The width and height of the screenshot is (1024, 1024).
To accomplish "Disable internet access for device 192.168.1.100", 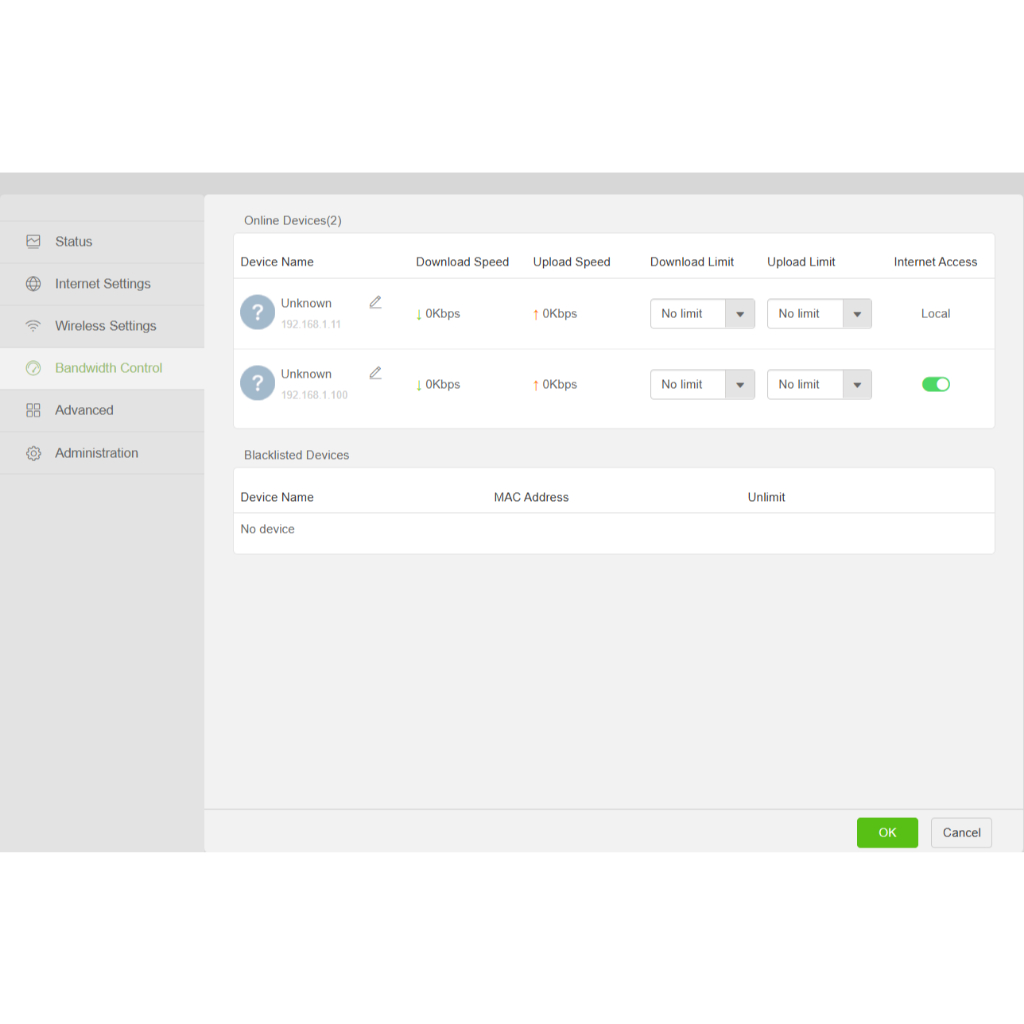I will tap(935, 384).
